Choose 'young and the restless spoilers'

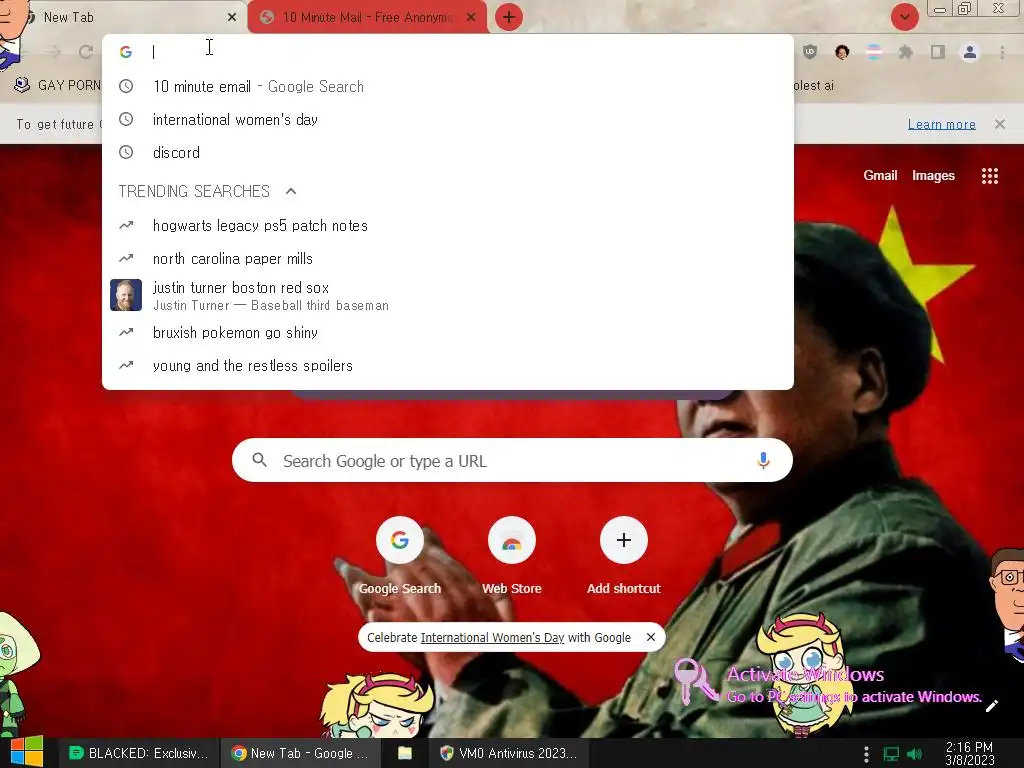click(448, 366)
